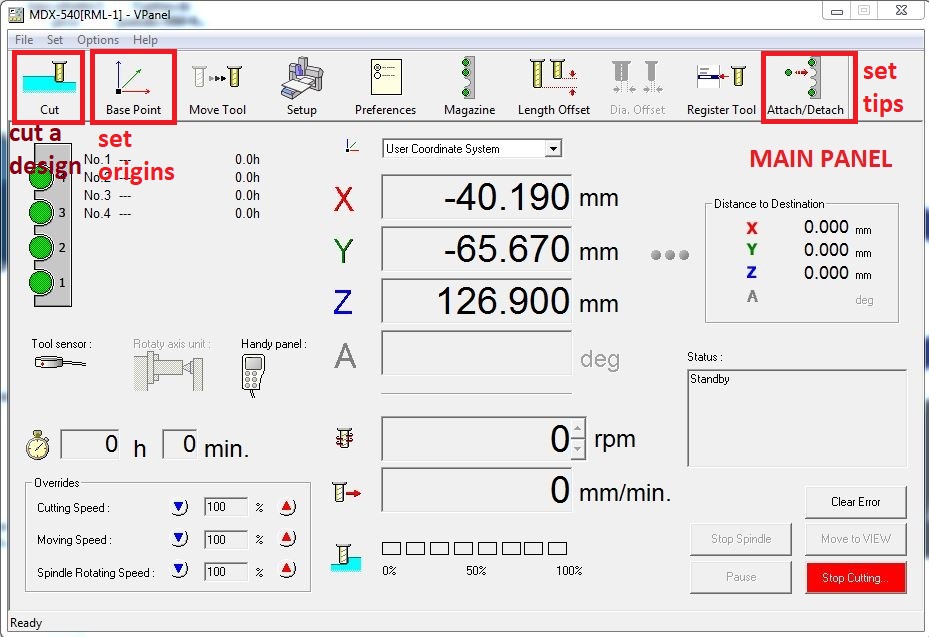This screenshot has width=929, height=637.
Task: Click the VPanel title bar app icon
Action: (16, 14)
